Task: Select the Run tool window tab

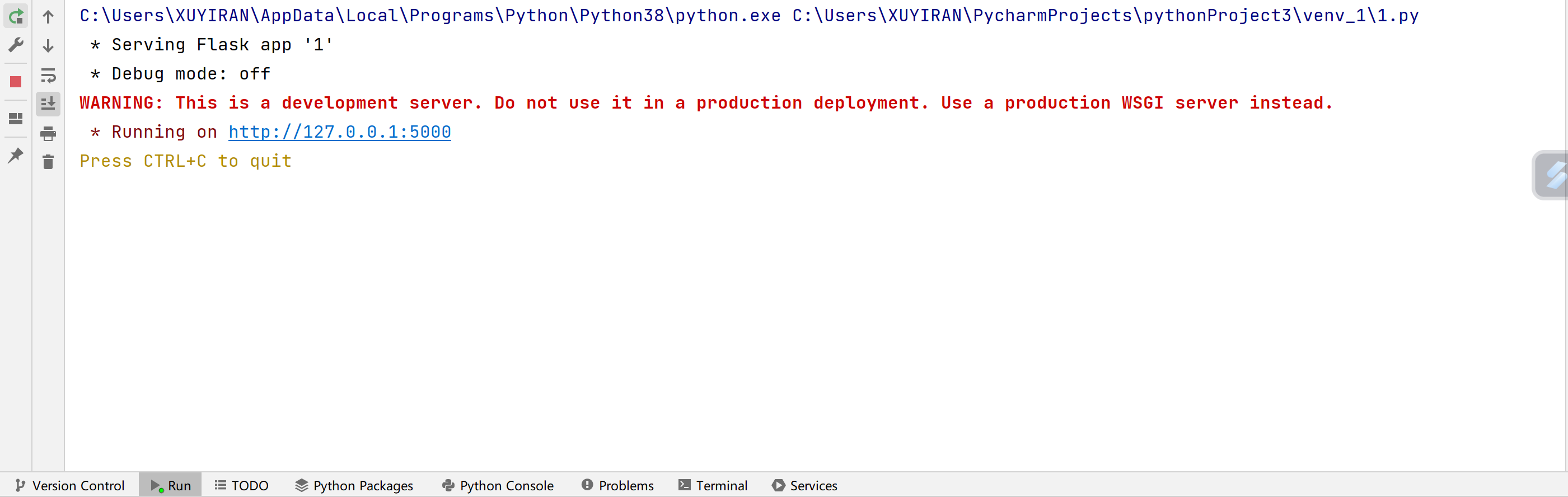Action: tap(170, 485)
